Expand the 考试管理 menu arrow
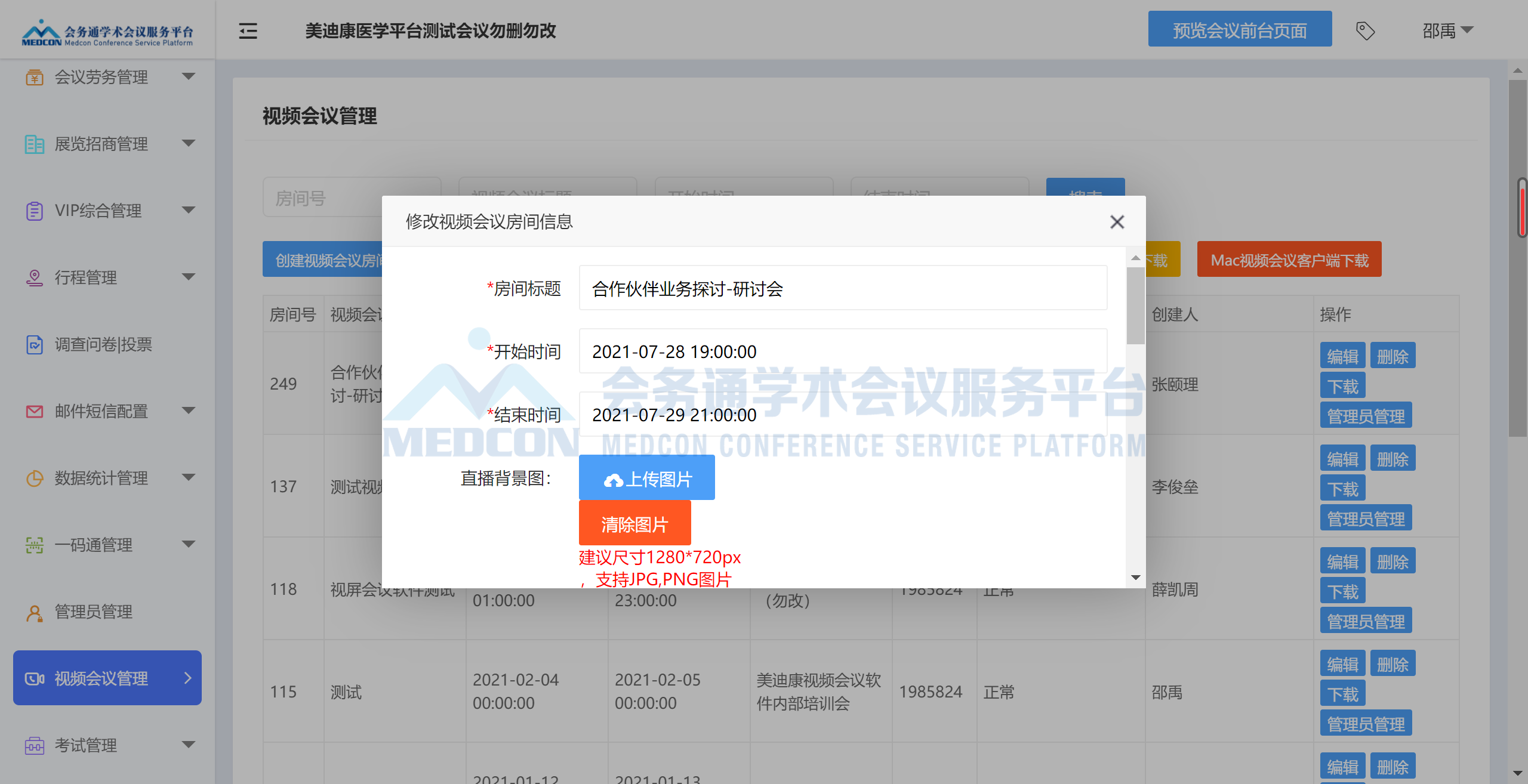 (189, 745)
